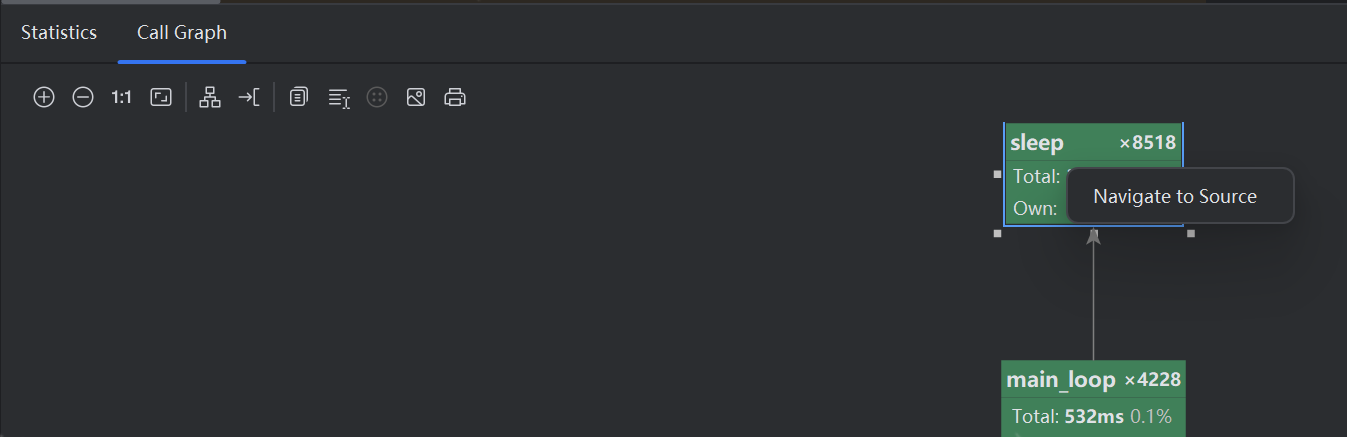The height and width of the screenshot is (437, 1347).
Task: Click the stacked documents copy icon
Action: pyautogui.click(x=298, y=97)
